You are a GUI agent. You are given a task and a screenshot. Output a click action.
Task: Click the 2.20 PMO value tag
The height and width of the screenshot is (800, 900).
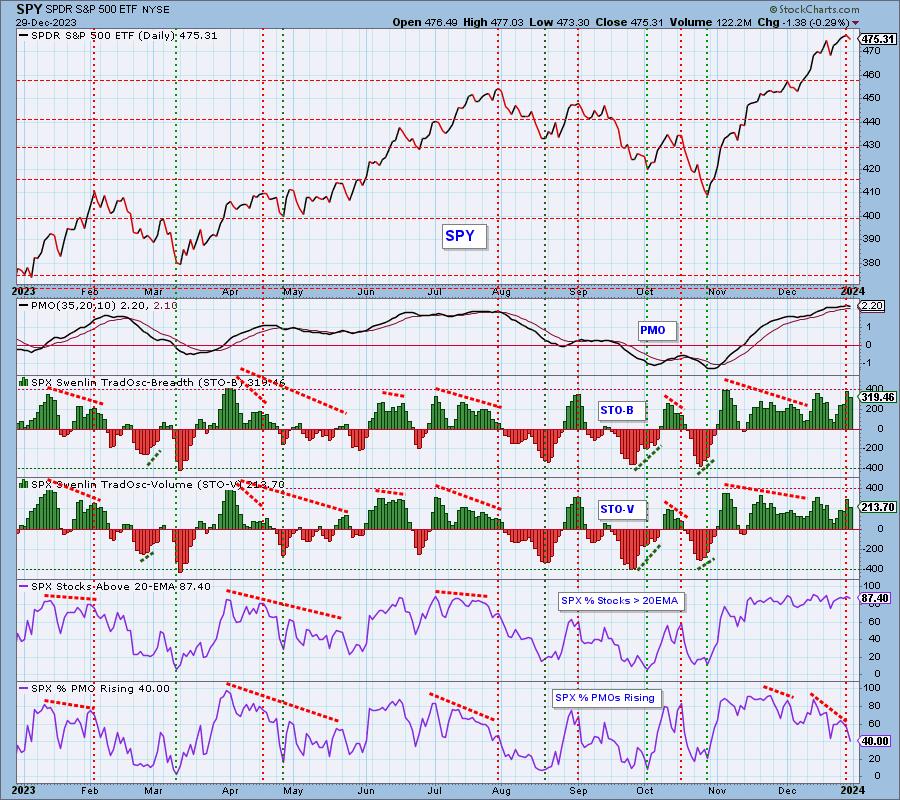872,305
